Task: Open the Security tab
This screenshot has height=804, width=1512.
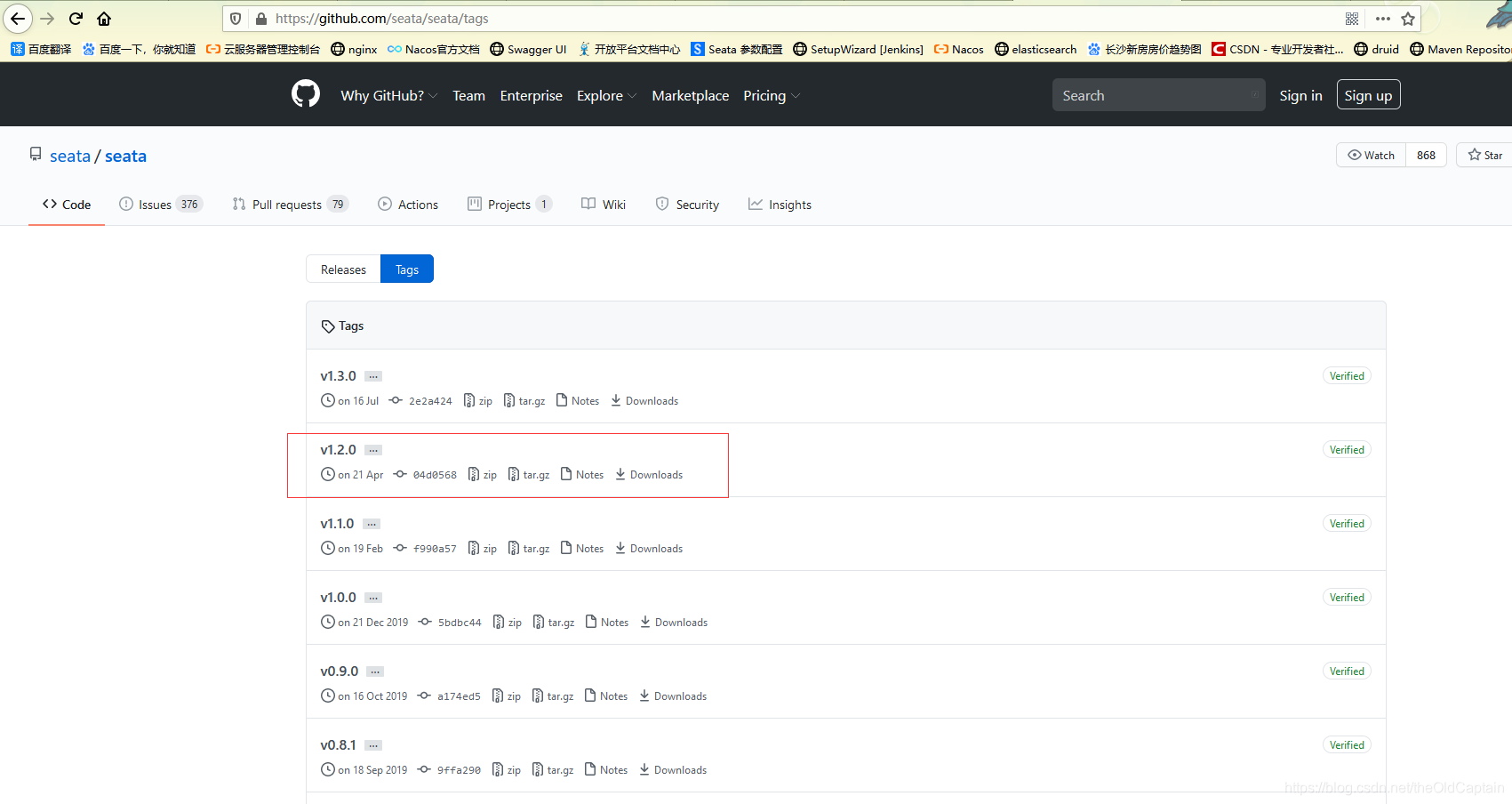Action: 687,205
